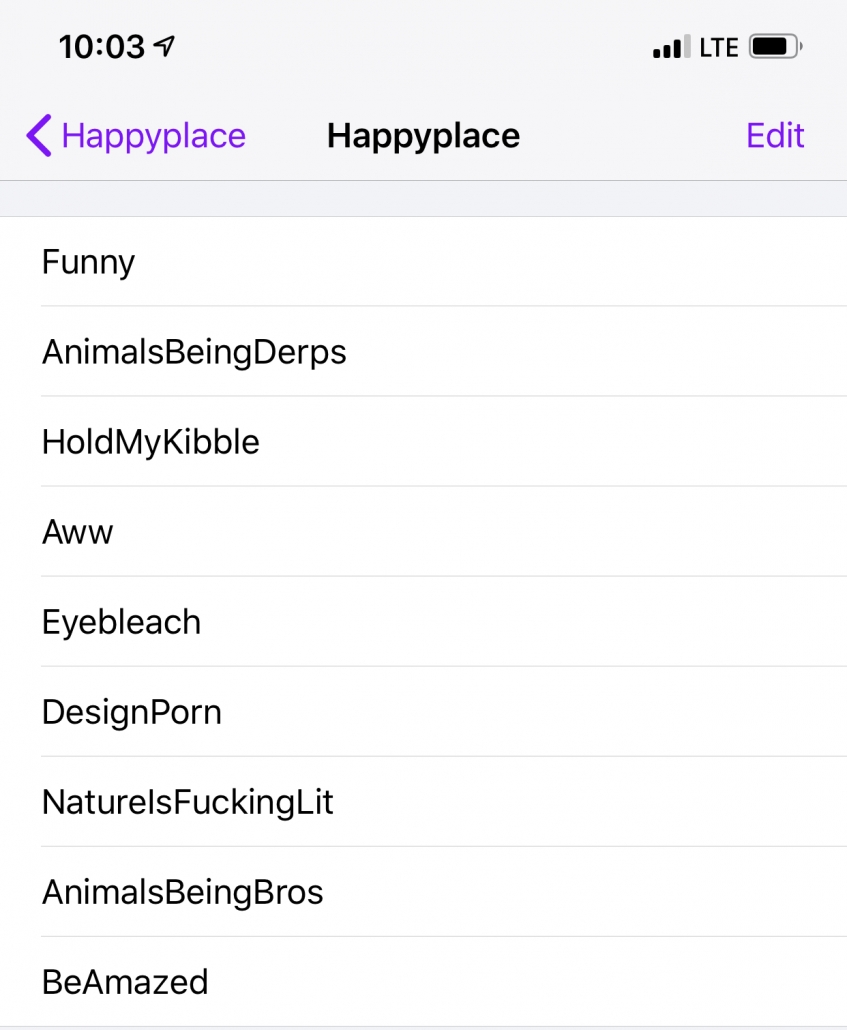Tap the location arrow icon in status bar
This screenshot has width=847, height=1030.
(x=164, y=46)
